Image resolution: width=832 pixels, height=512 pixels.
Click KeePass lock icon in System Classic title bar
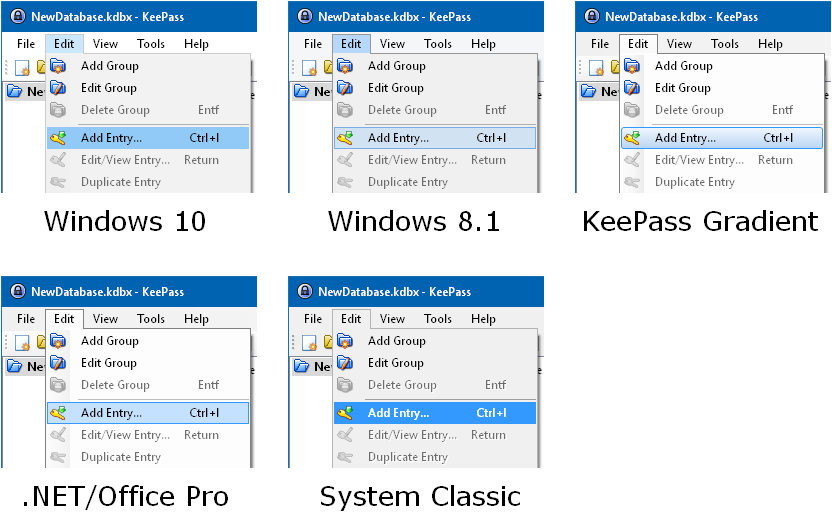(305, 292)
